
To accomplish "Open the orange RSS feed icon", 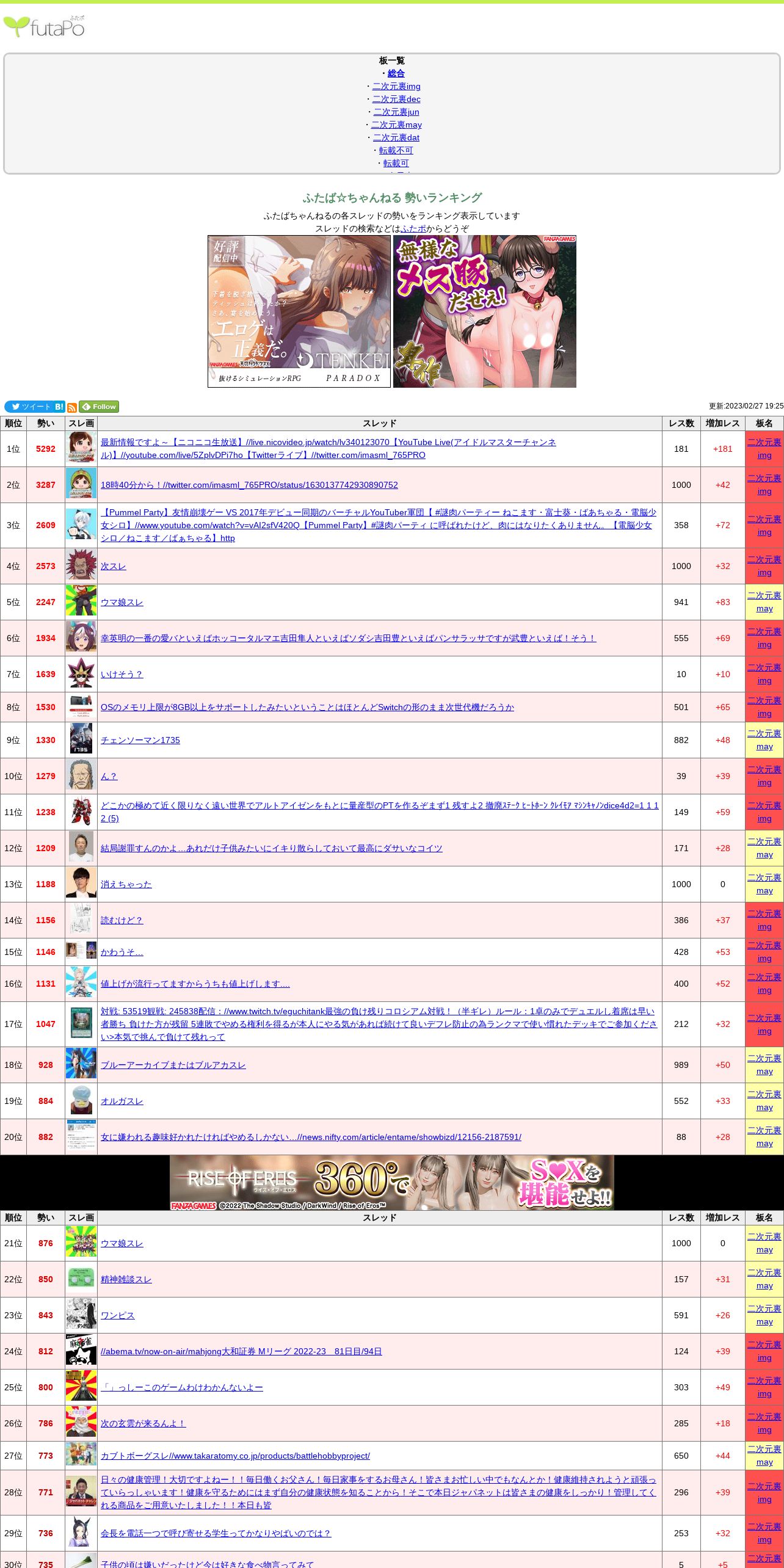I will (72, 407).
